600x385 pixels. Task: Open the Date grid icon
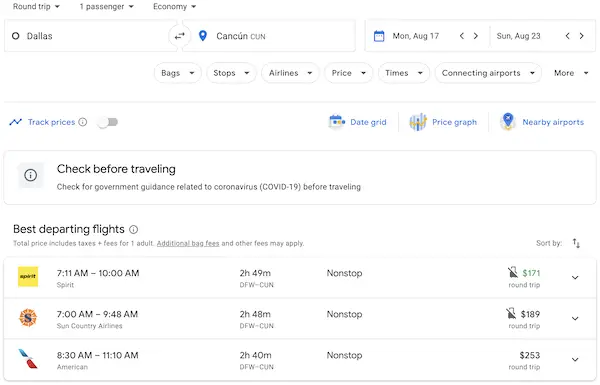point(337,122)
